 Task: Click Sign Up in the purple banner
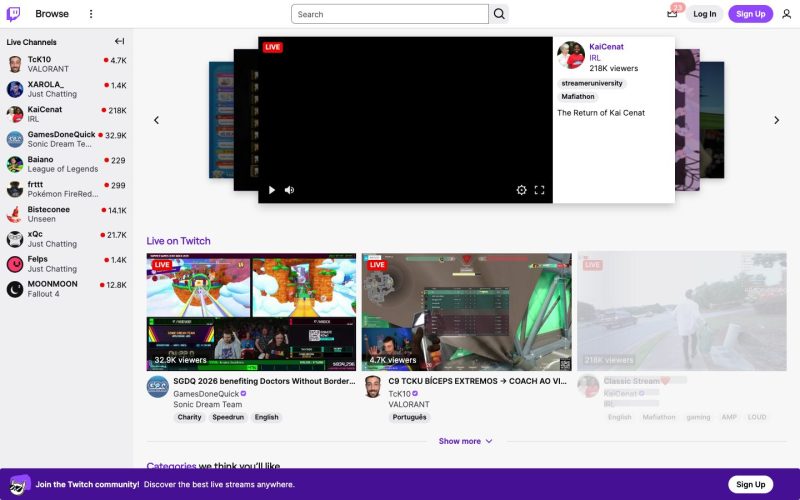click(751, 484)
